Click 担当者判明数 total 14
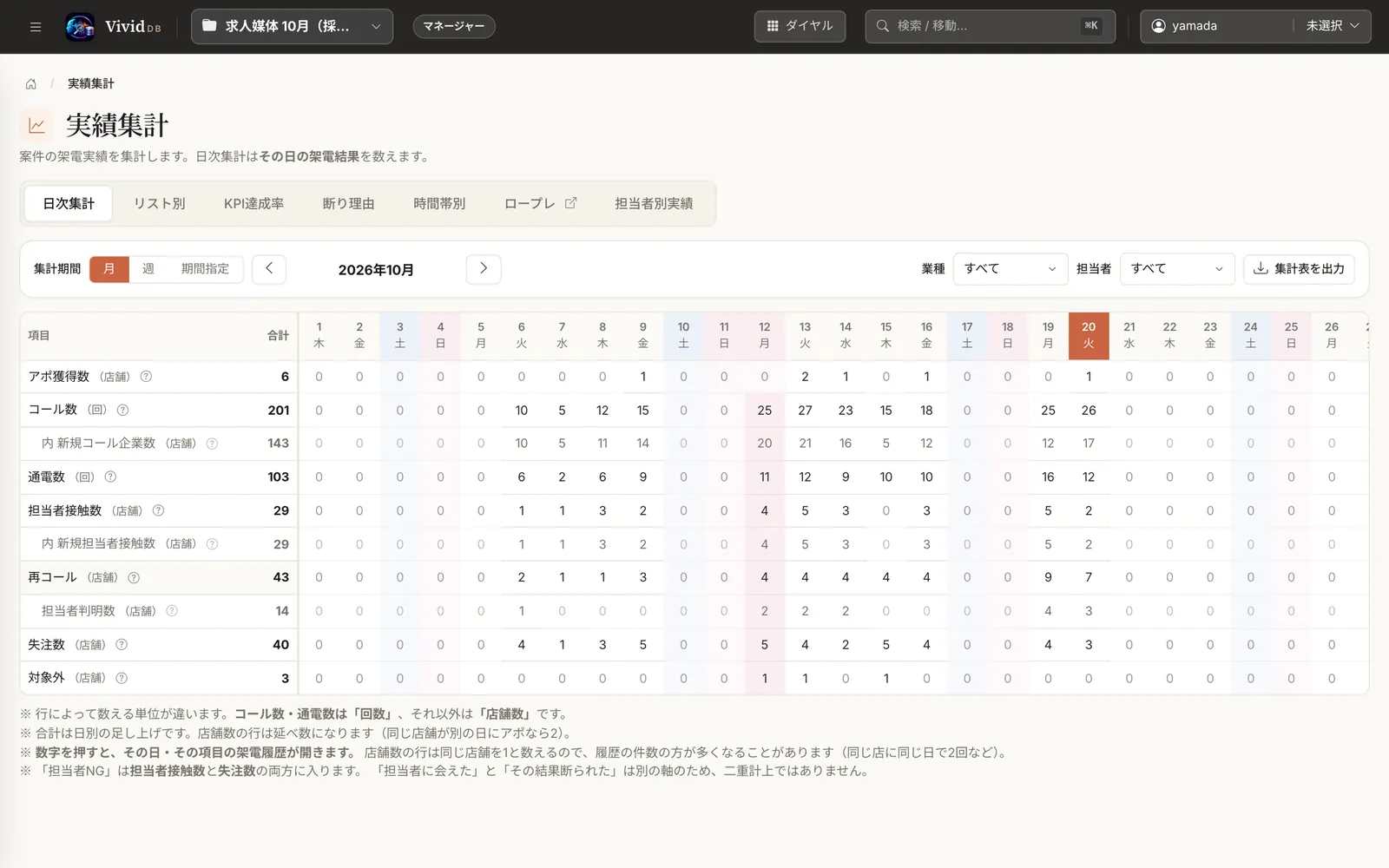Viewport: 1389px width, 868px height. pyautogui.click(x=282, y=611)
